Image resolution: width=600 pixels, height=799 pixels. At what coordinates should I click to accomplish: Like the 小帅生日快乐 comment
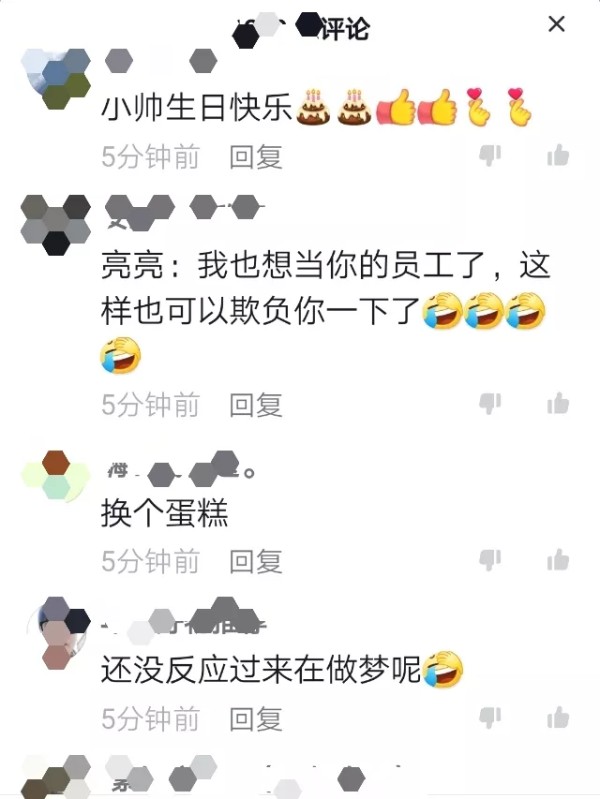[558, 155]
